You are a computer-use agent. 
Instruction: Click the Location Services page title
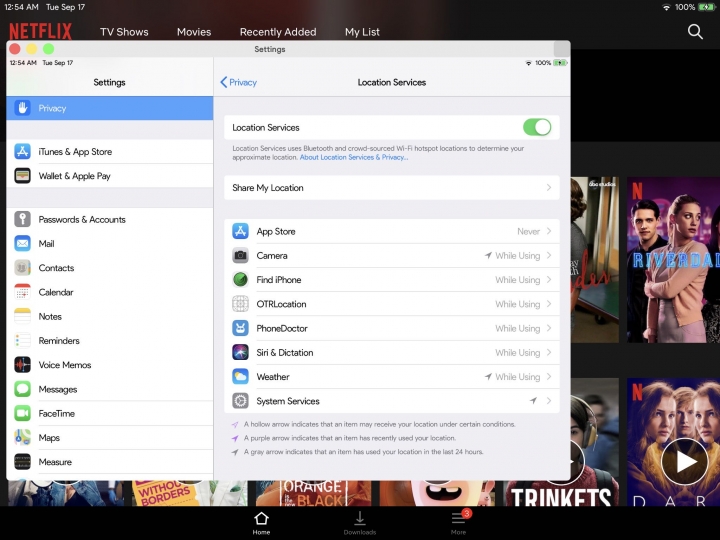tap(392, 82)
